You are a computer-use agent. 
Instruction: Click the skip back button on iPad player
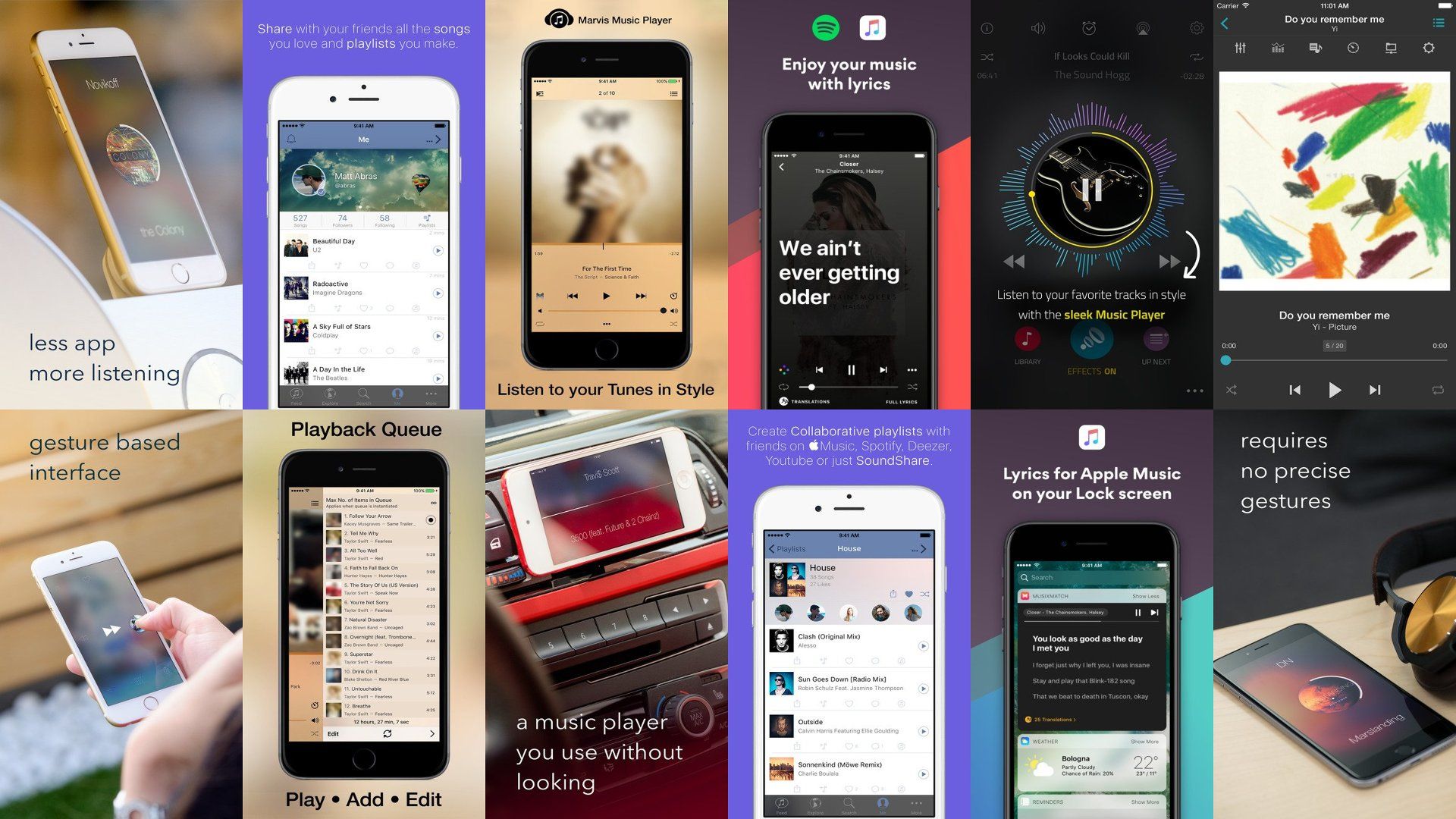tap(1290, 389)
